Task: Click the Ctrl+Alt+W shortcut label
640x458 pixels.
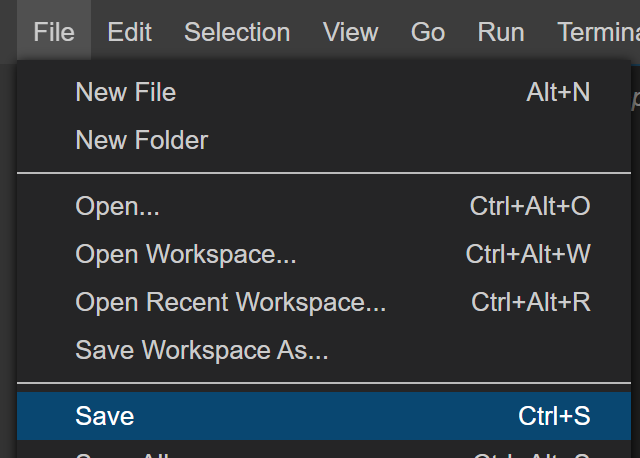Action: click(528, 254)
